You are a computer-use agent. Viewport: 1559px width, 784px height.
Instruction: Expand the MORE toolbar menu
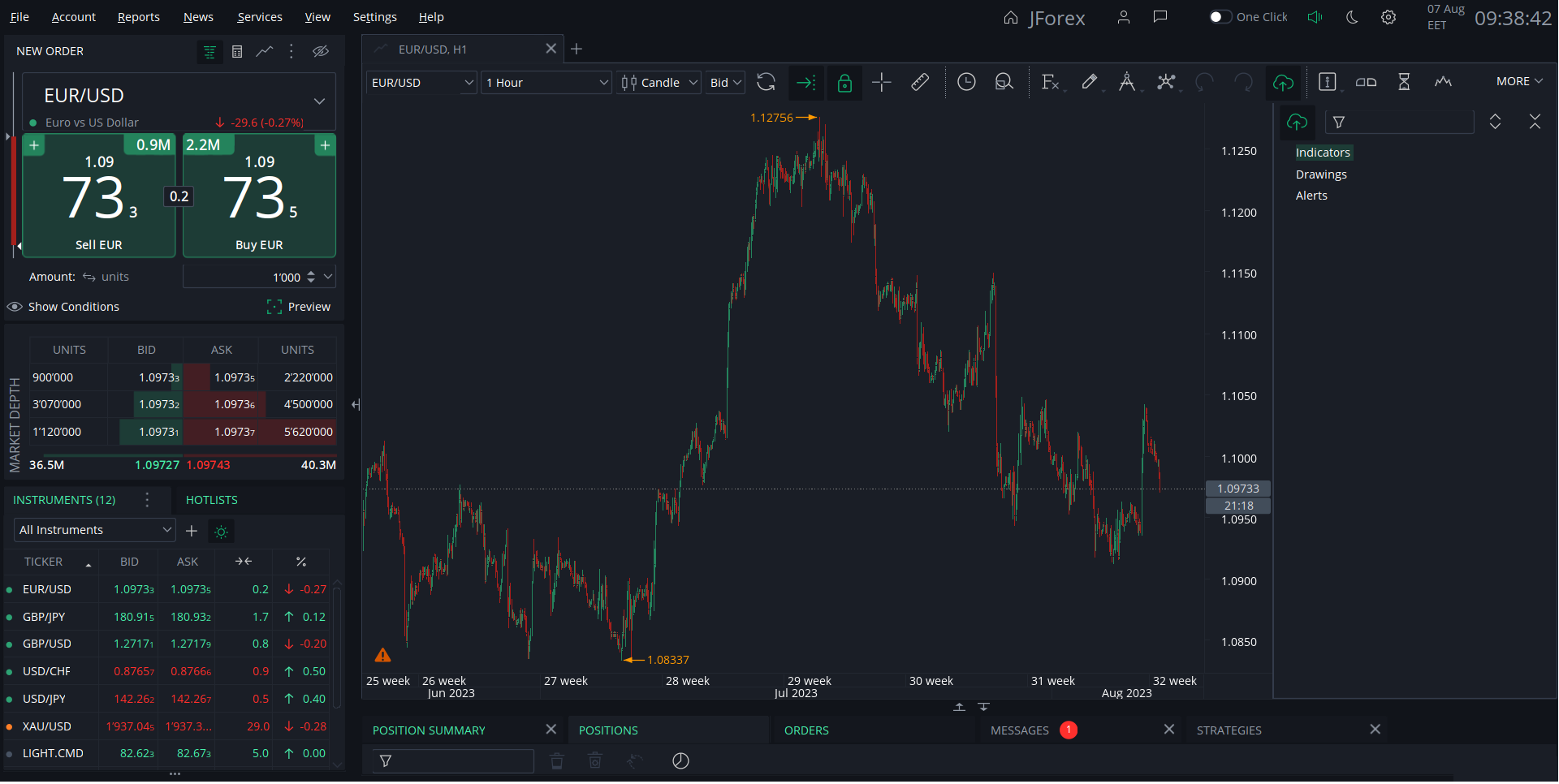(x=1519, y=82)
